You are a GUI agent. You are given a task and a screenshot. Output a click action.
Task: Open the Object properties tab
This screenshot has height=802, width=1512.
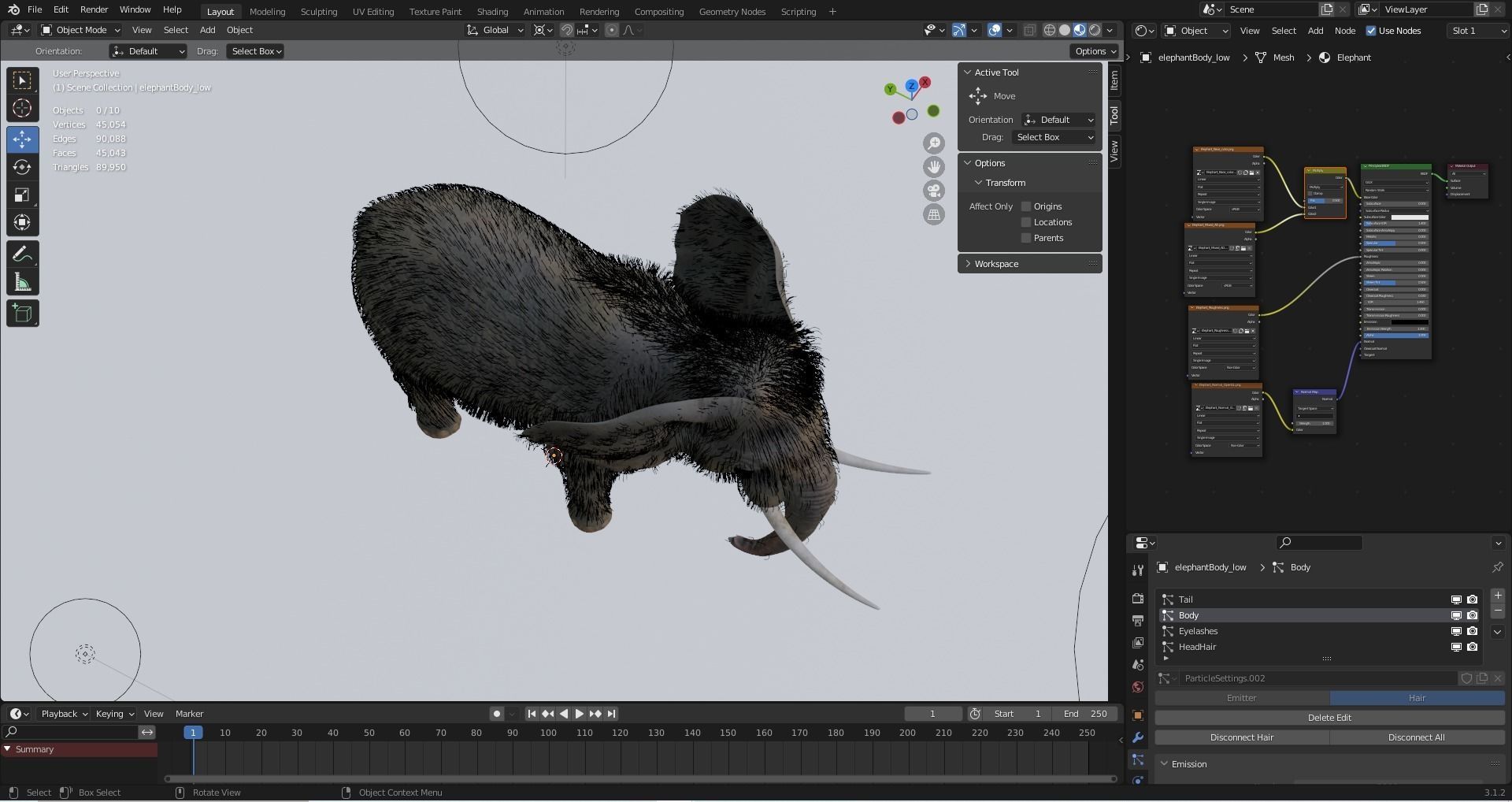pos(1137,715)
